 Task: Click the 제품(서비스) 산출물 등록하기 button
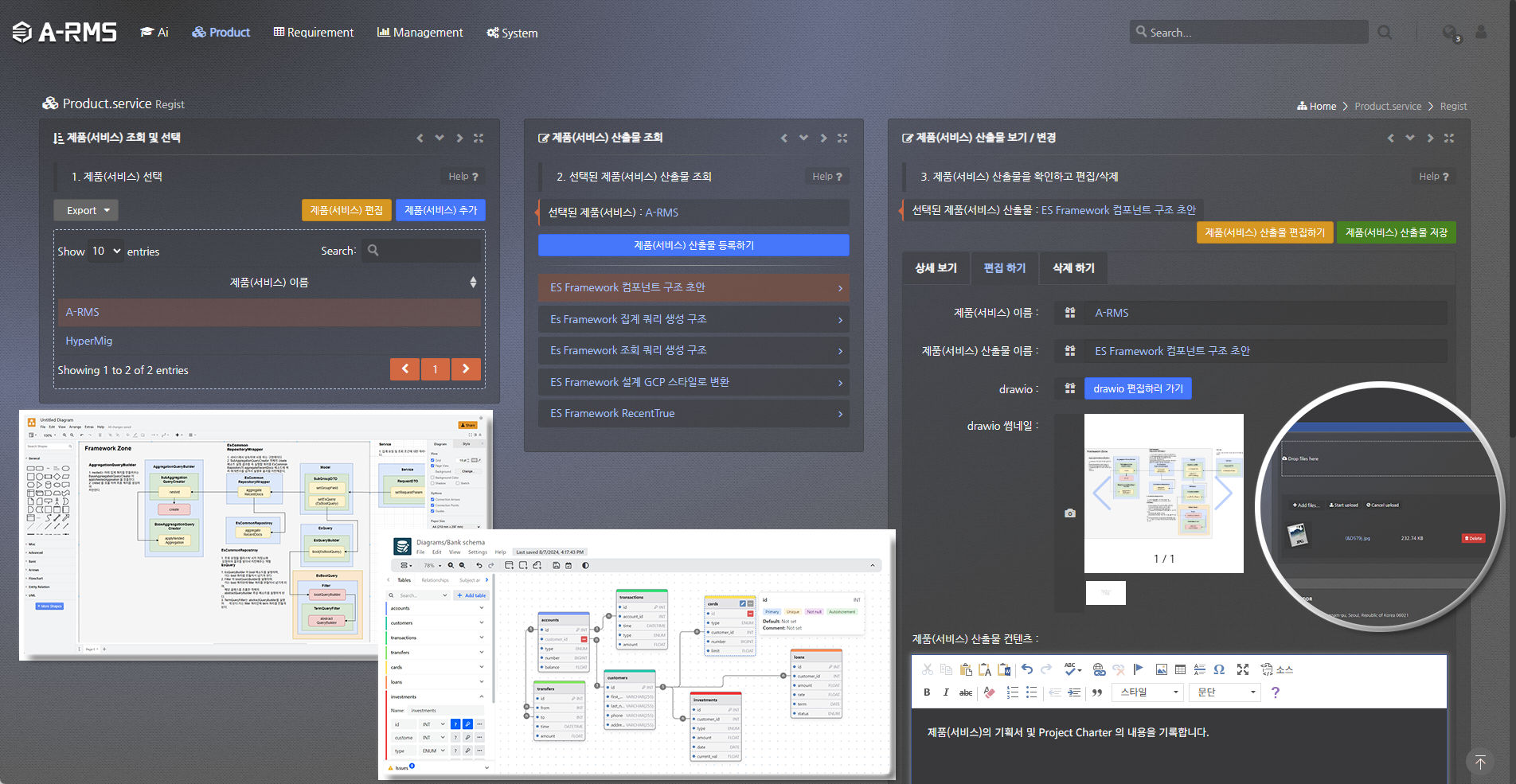point(694,245)
